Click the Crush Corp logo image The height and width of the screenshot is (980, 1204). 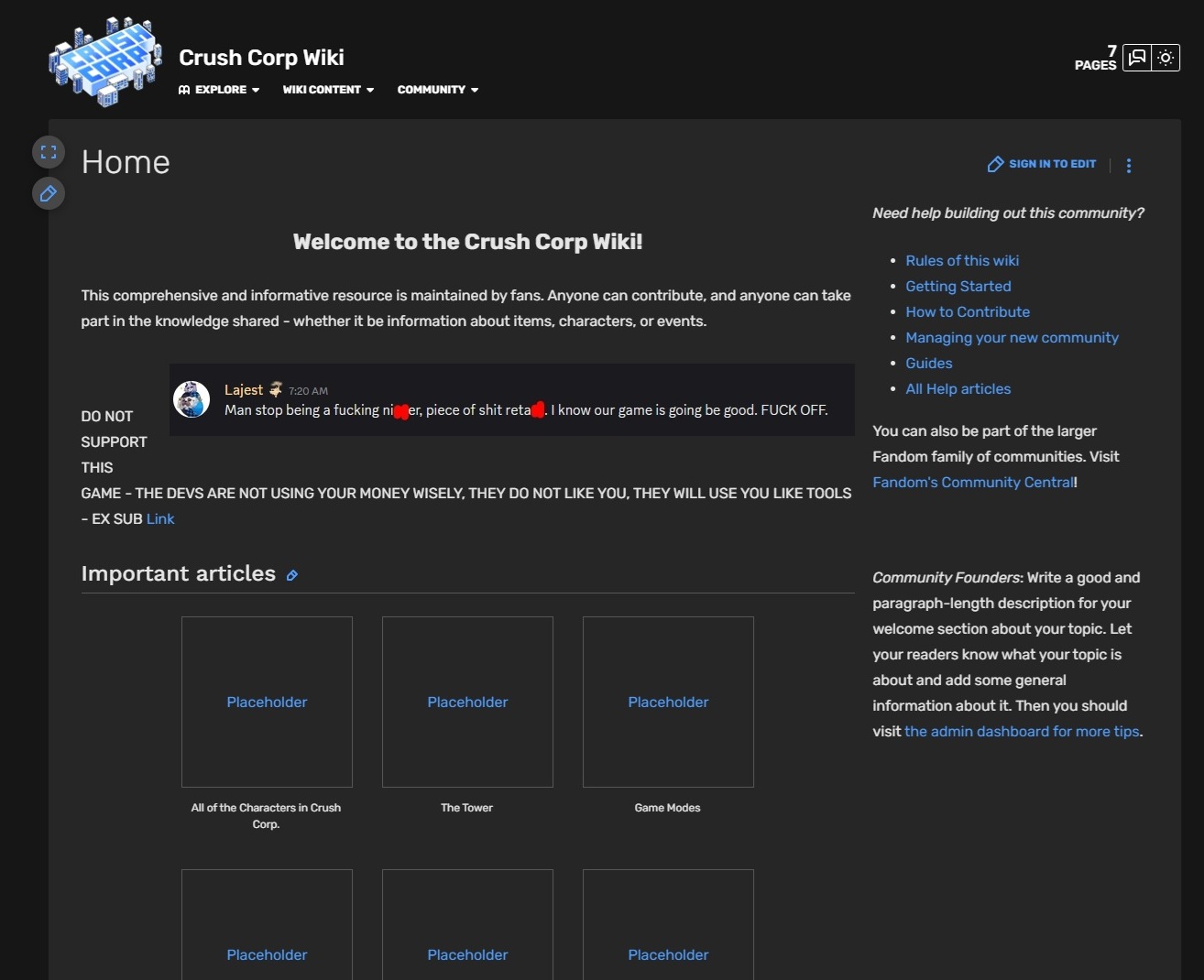tap(105, 61)
